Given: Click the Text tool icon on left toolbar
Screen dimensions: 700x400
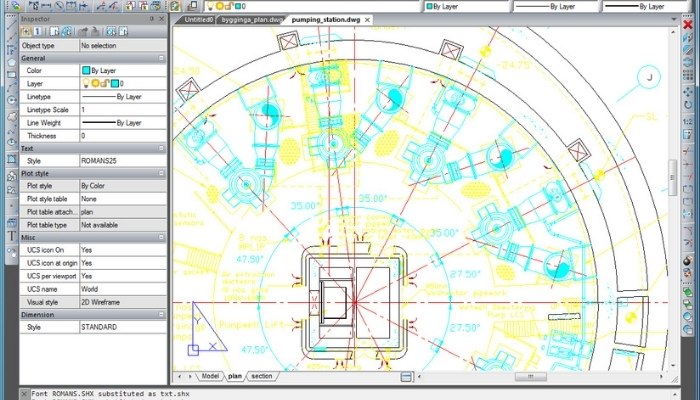Looking at the screenshot, I should point(12,237).
